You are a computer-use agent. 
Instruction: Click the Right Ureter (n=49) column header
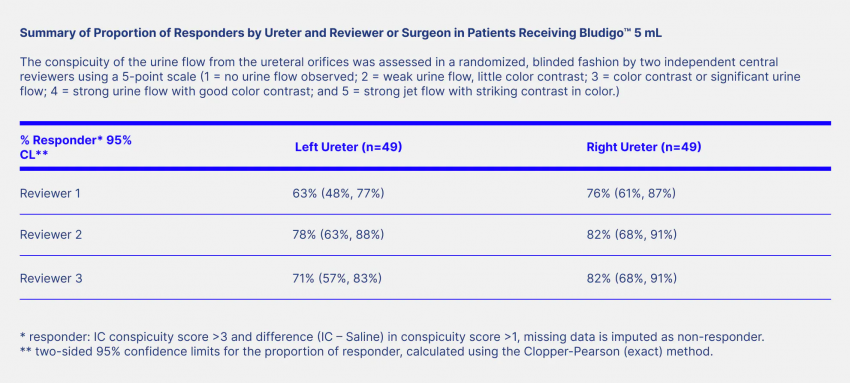pyautogui.click(x=643, y=147)
